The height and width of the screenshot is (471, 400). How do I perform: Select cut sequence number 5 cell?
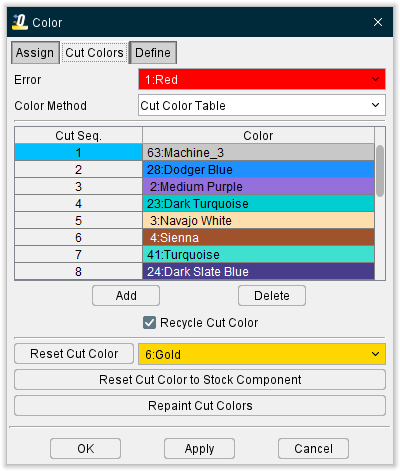pyautogui.click(x=78, y=221)
